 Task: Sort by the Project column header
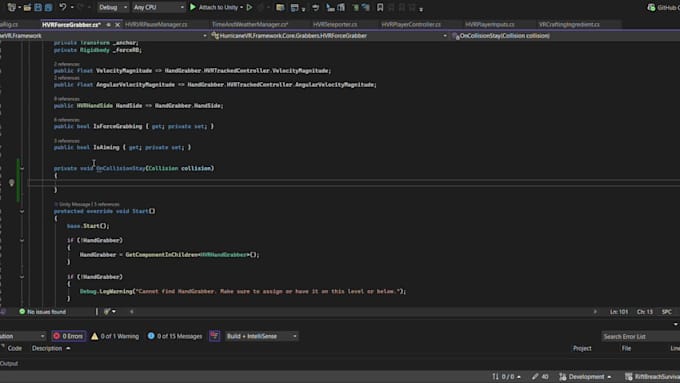click(582, 348)
